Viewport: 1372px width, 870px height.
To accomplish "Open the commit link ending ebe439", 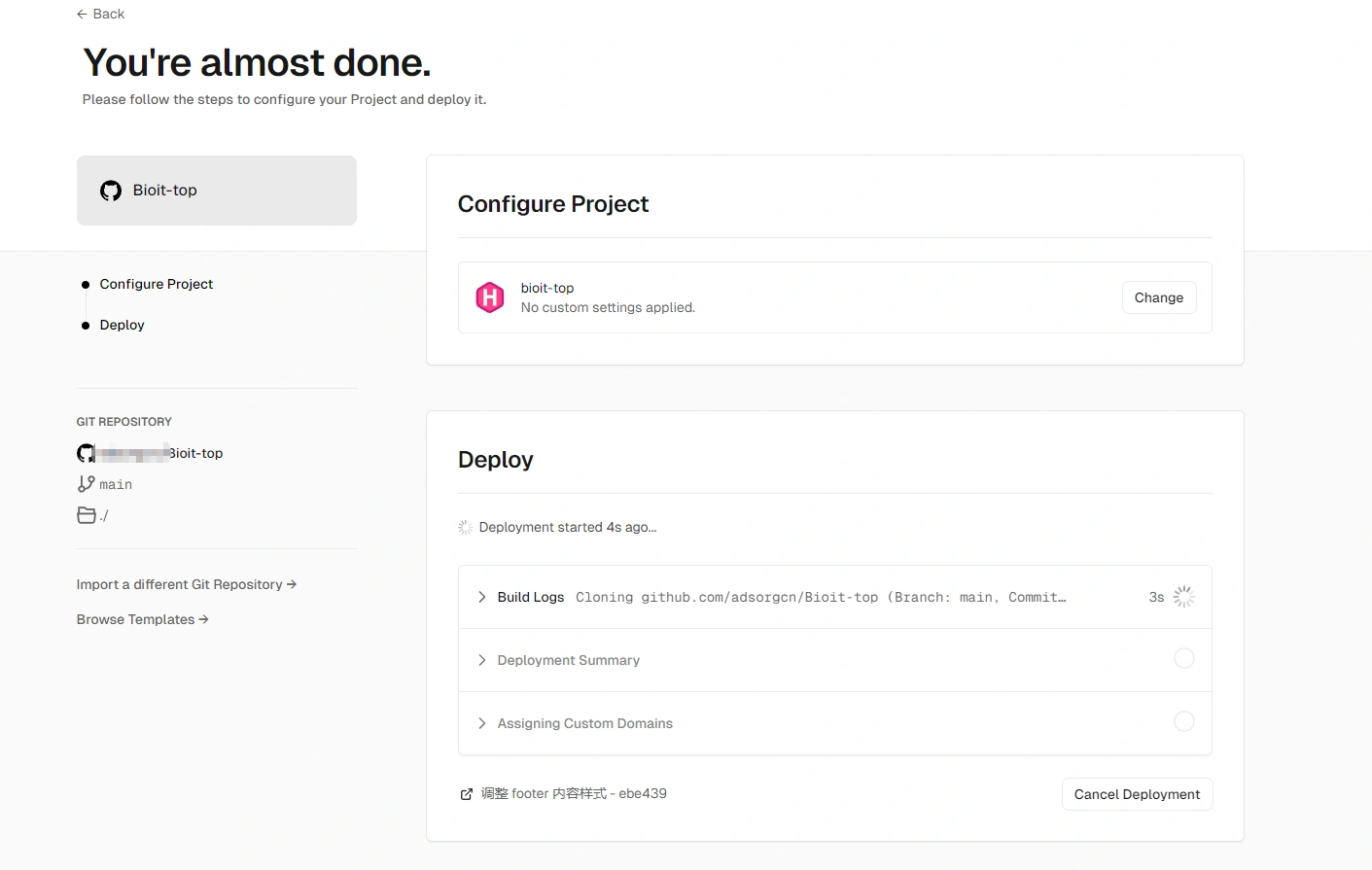I will [574, 793].
